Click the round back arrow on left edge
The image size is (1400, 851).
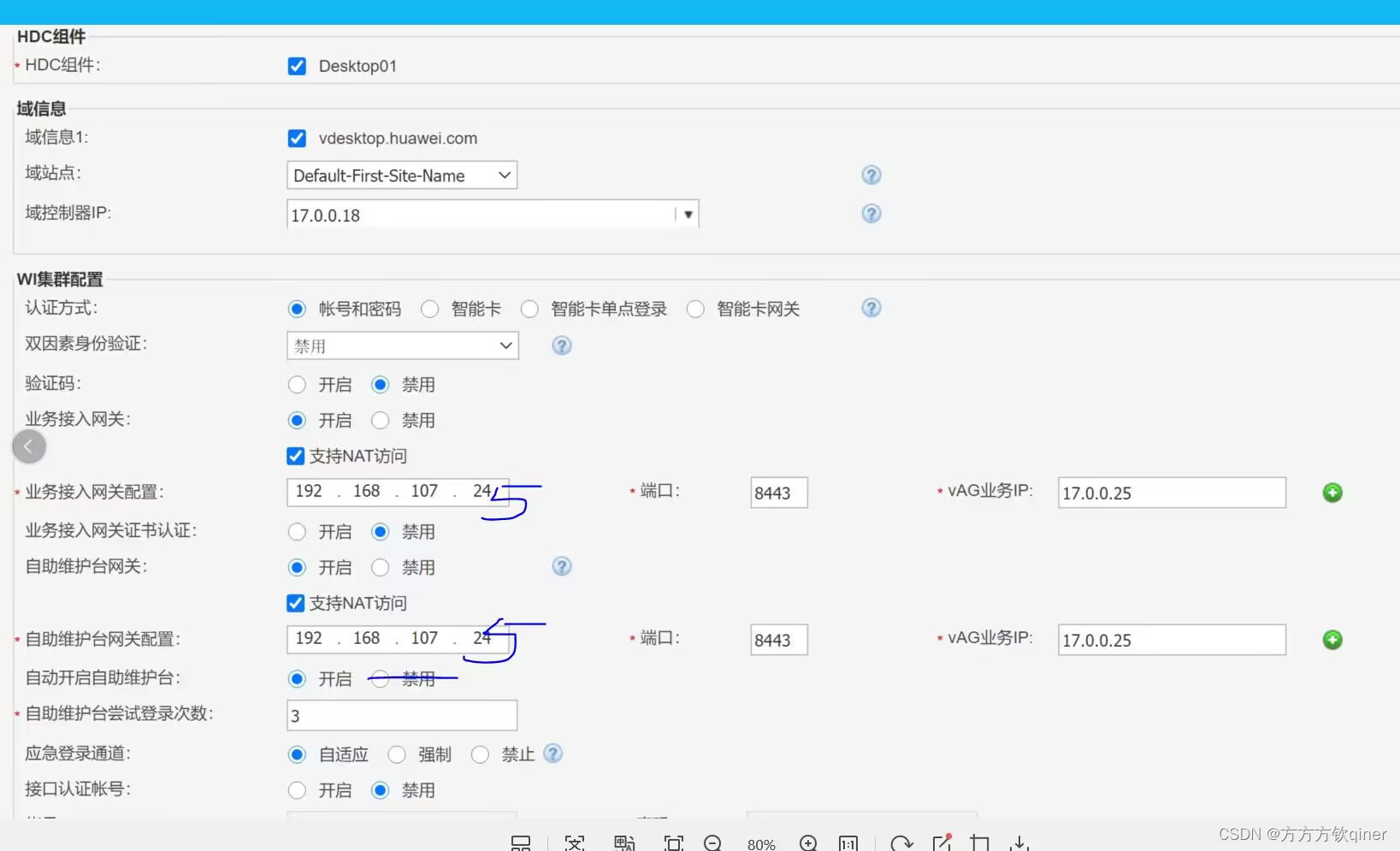click(x=29, y=446)
